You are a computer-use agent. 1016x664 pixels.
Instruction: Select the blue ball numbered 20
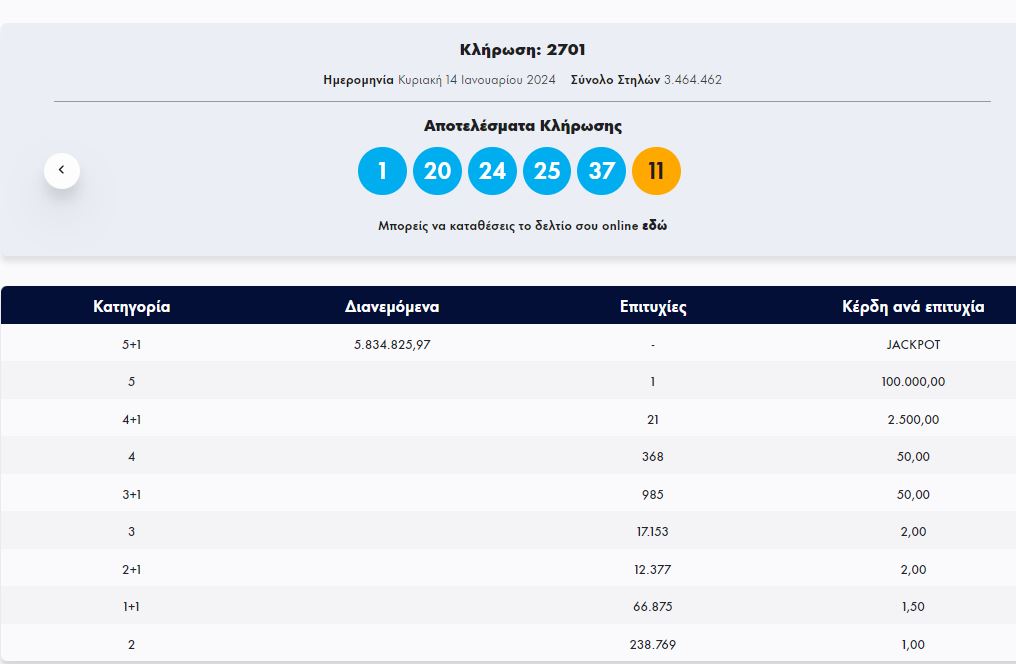pos(437,171)
